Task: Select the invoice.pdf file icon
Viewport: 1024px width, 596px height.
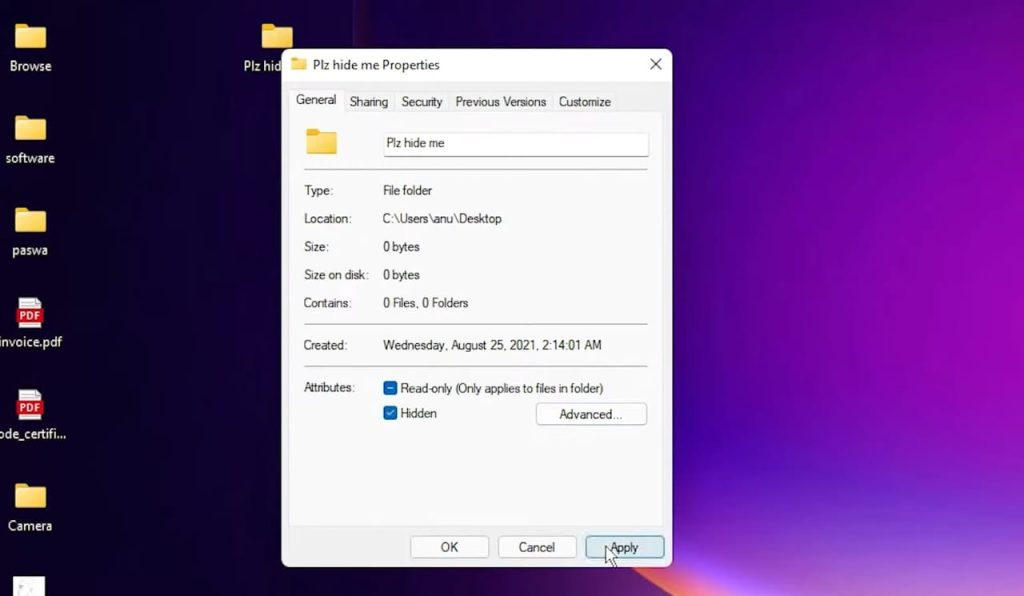Action: click(x=30, y=314)
